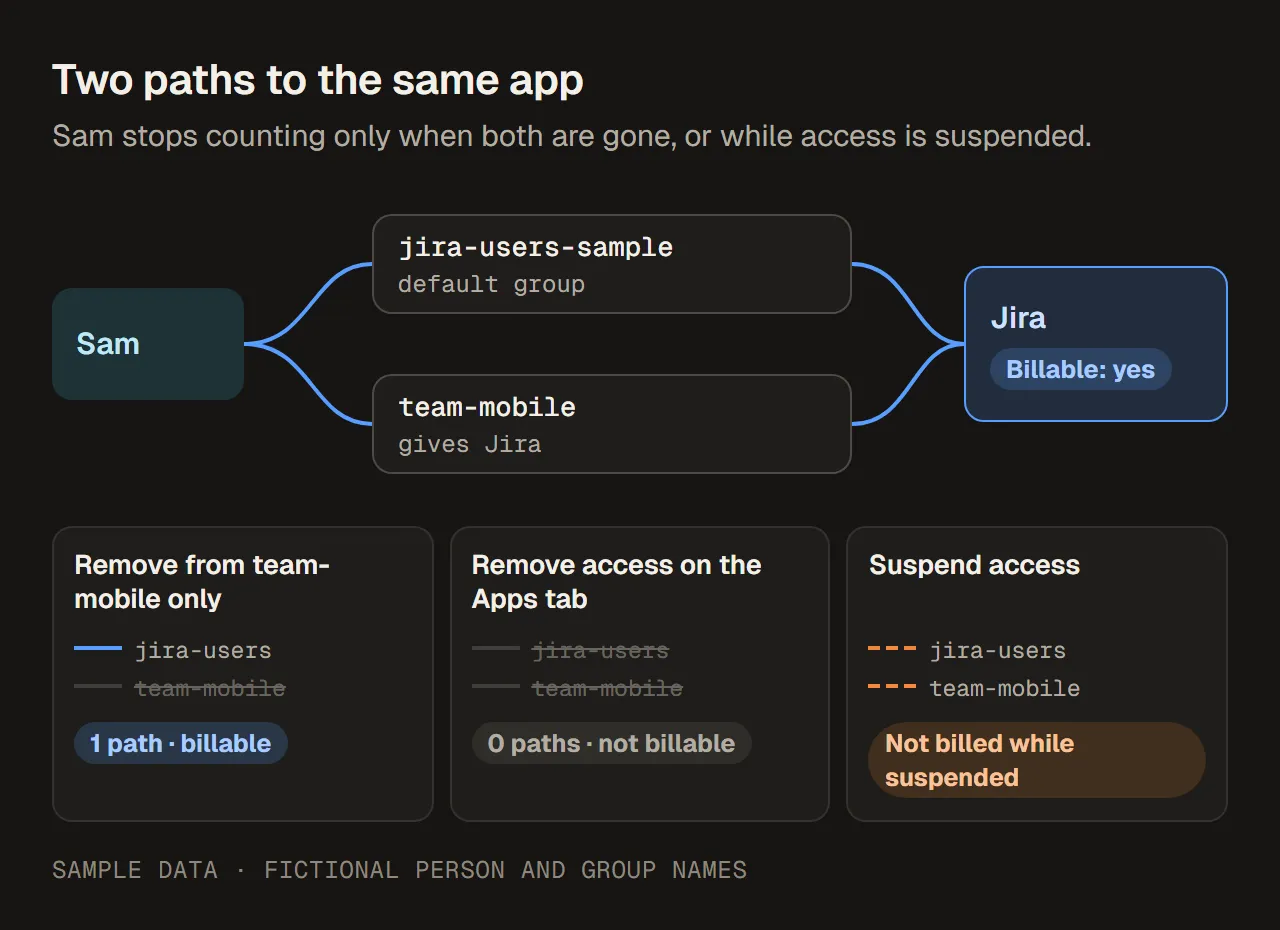Select the team-mobile group box in the diagram

tap(612, 424)
